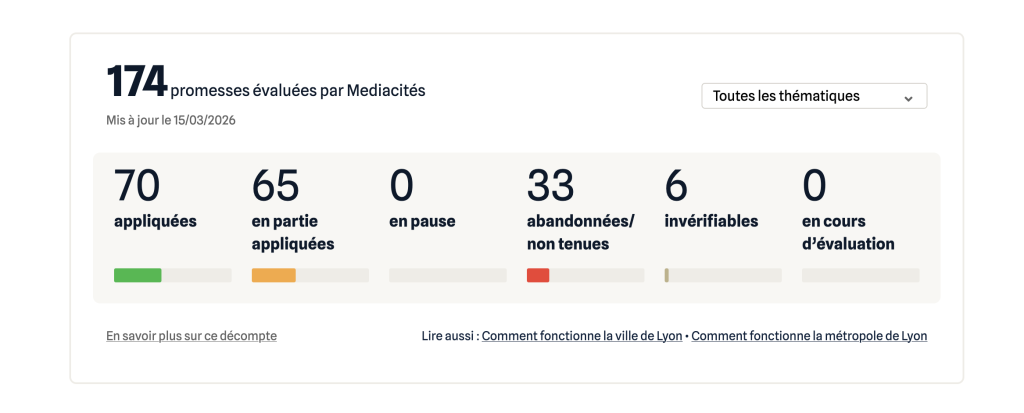Click the 'en cours d'évaluation' progress bar
The image size is (1024, 413).
(x=860, y=275)
